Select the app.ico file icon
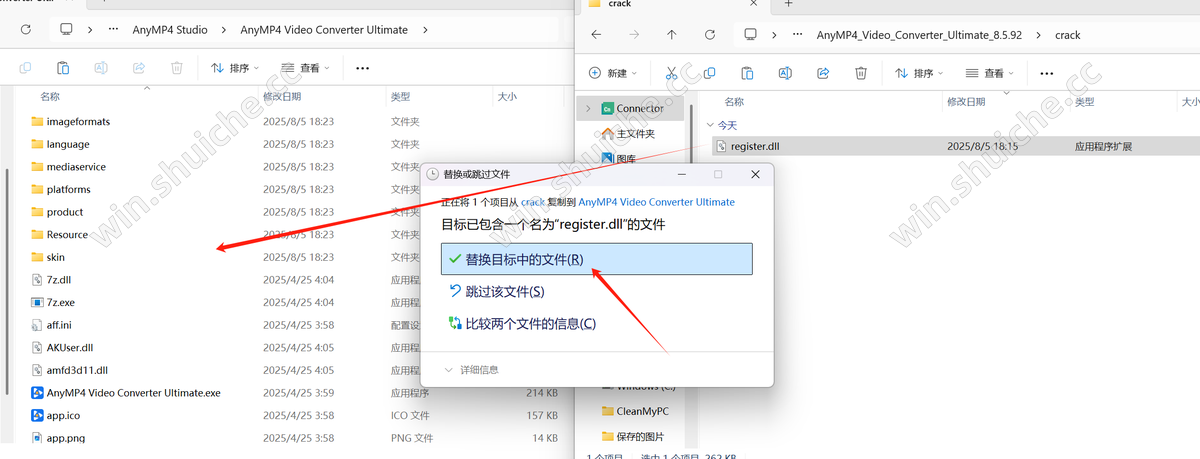1200x459 pixels. [x=37, y=415]
